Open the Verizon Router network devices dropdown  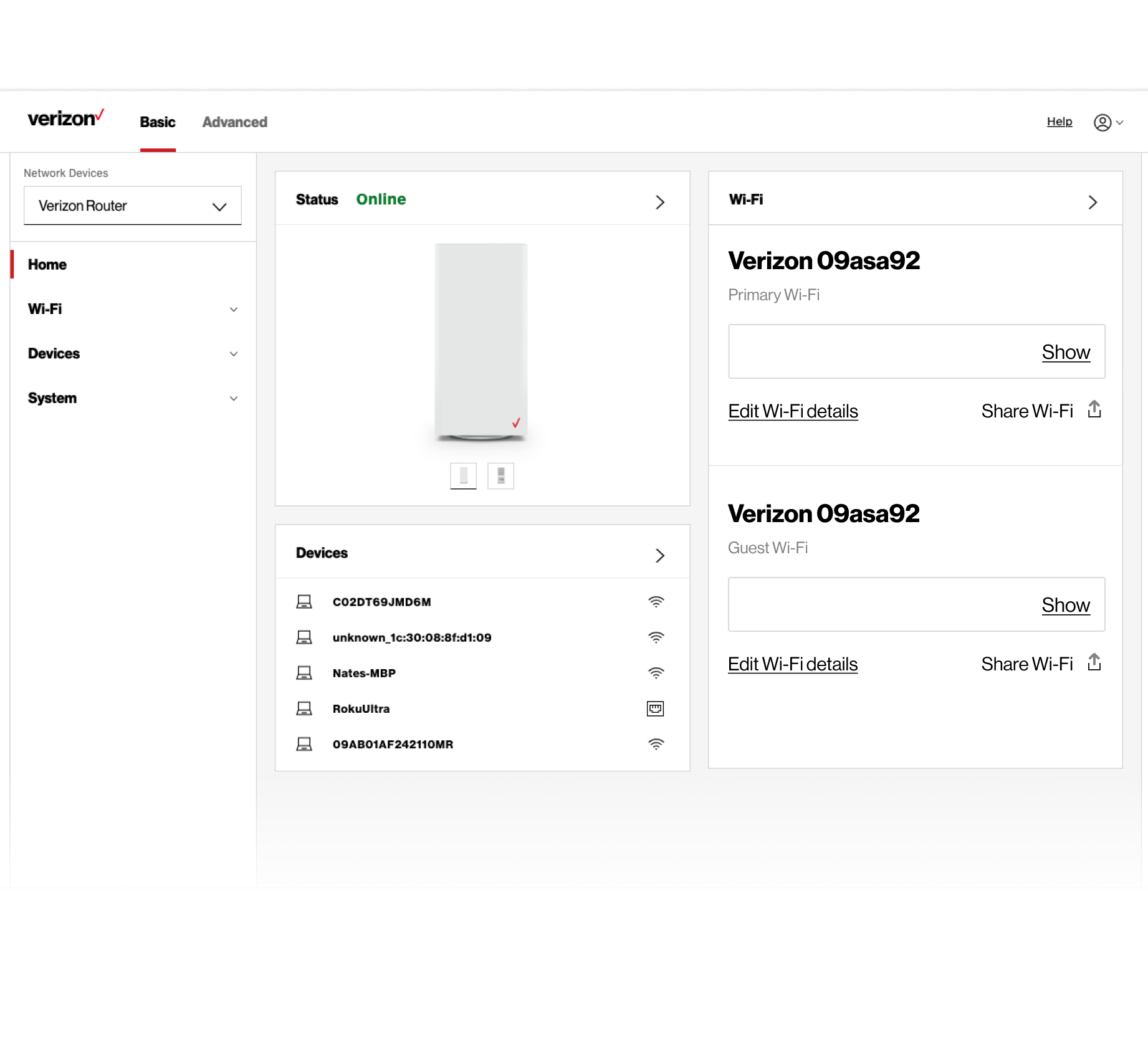point(132,206)
